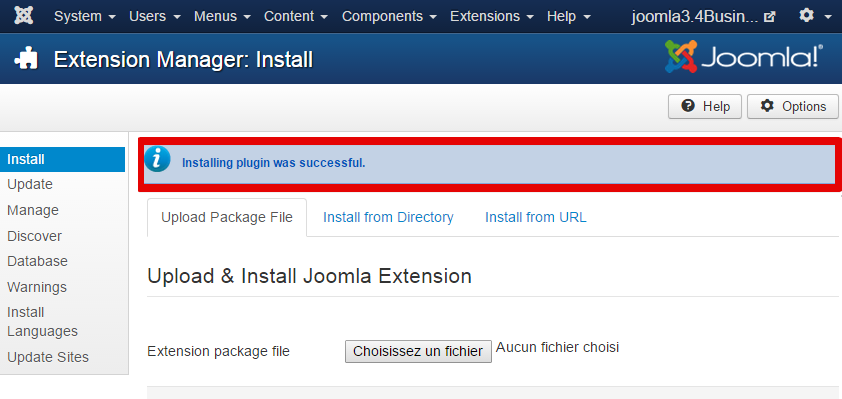
Task: Expand the Users dropdown menu
Action: (155, 17)
